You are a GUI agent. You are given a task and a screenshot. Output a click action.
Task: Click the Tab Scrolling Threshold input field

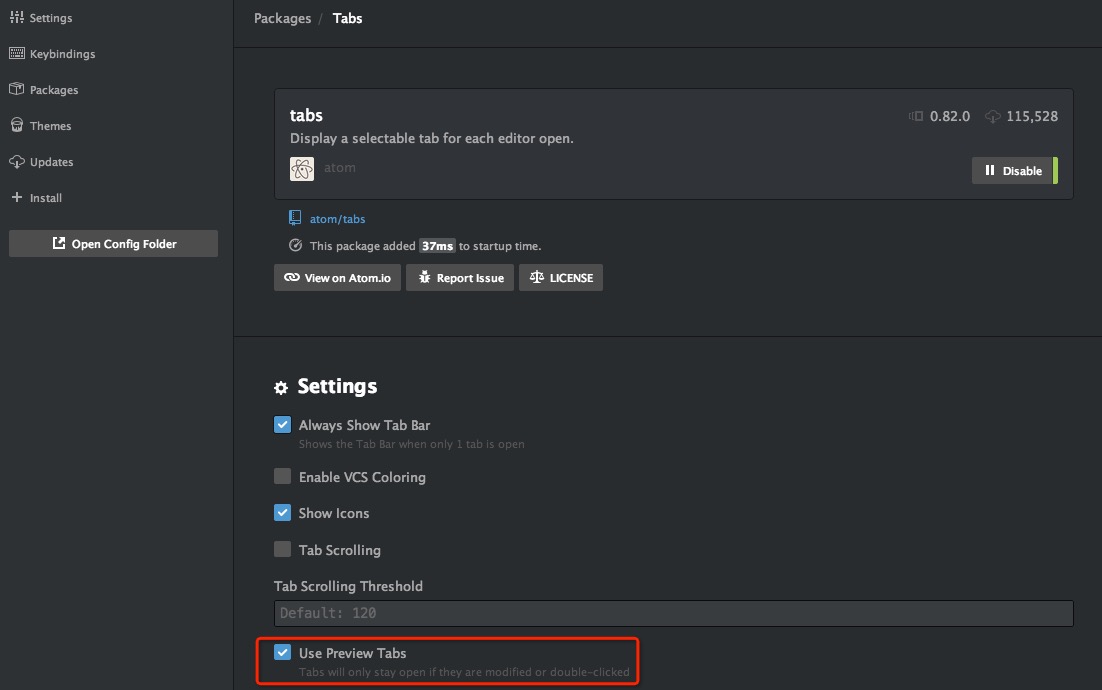pos(673,613)
